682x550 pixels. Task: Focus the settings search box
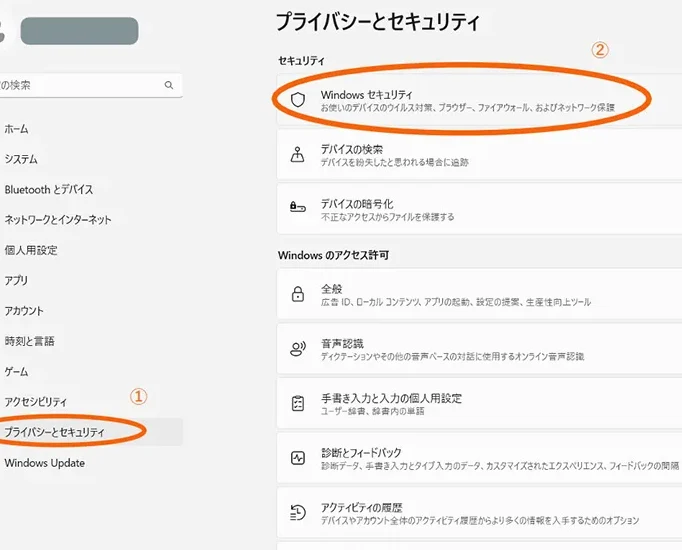point(90,85)
